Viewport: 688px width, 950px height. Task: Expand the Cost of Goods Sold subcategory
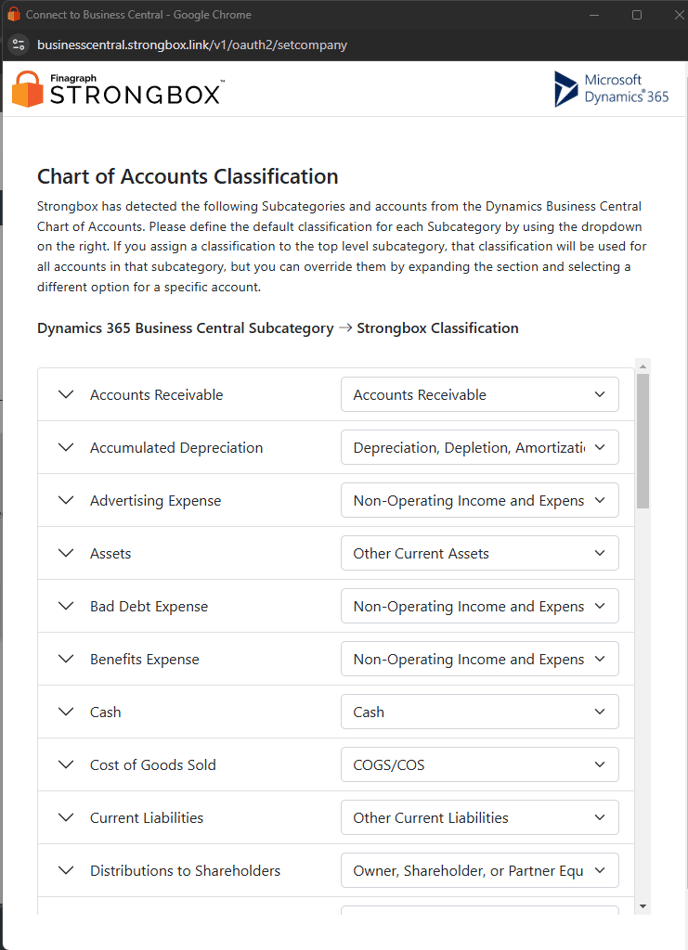pos(65,764)
